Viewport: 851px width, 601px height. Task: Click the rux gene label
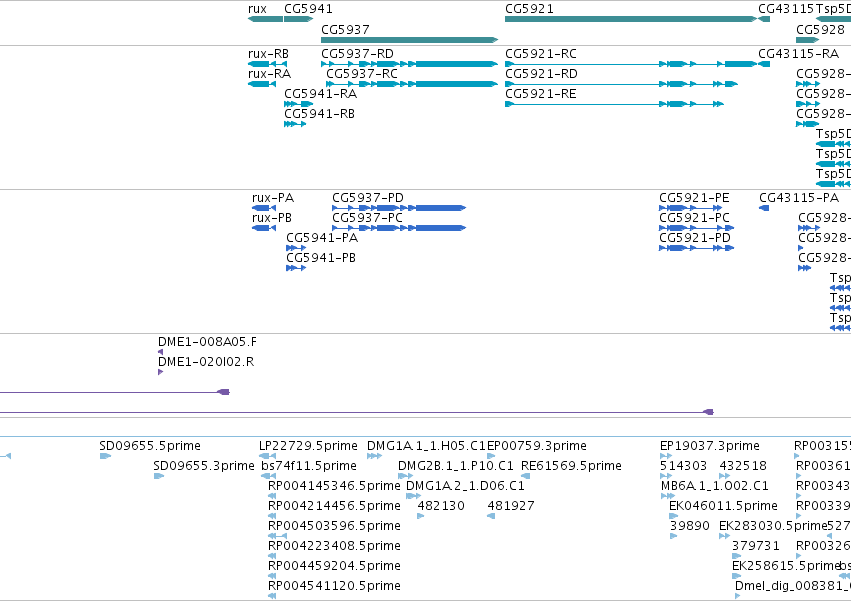coord(257,9)
